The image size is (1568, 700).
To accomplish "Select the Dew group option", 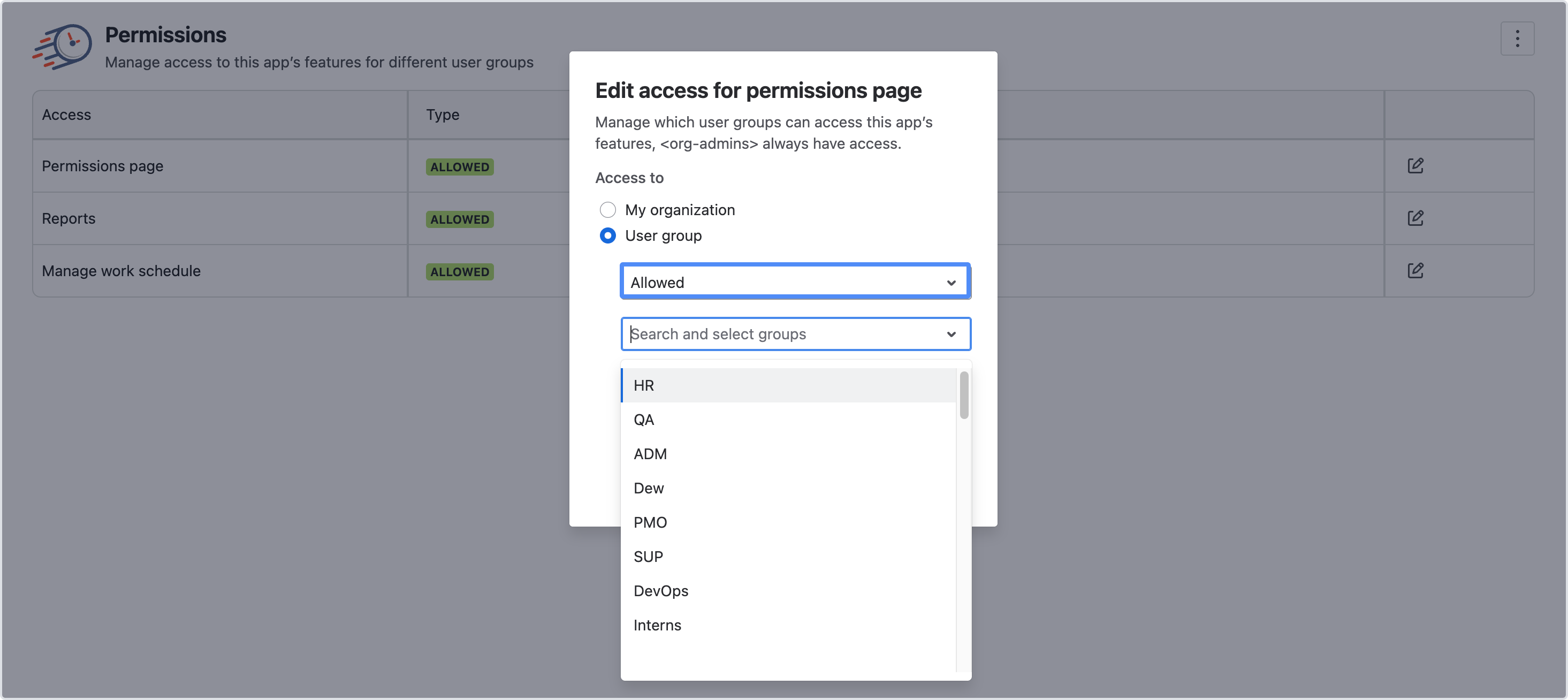I will click(x=648, y=488).
